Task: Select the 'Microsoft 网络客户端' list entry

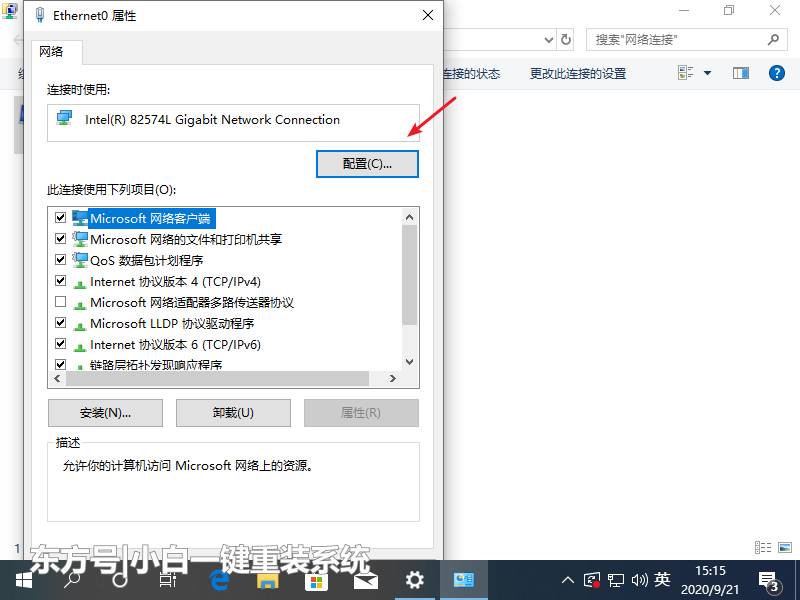Action: pyautogui.click(x=150, y=218)
